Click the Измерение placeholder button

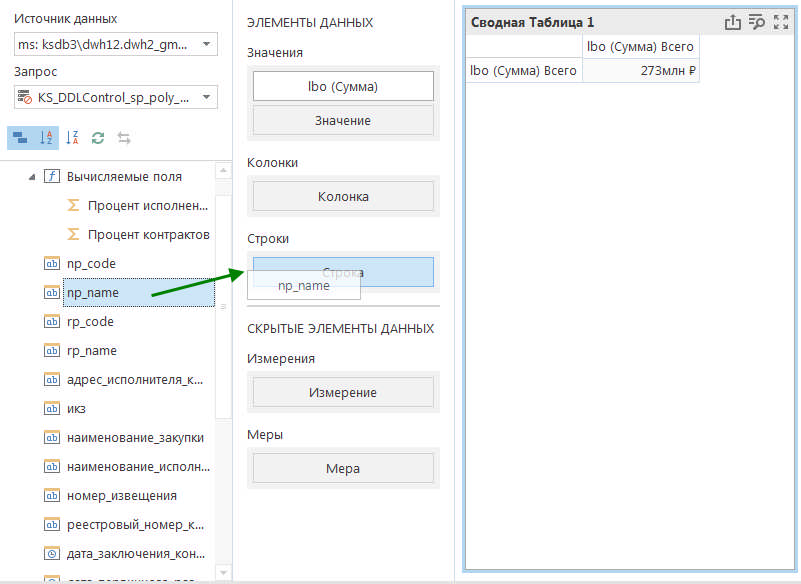click(x=343, y=392)
